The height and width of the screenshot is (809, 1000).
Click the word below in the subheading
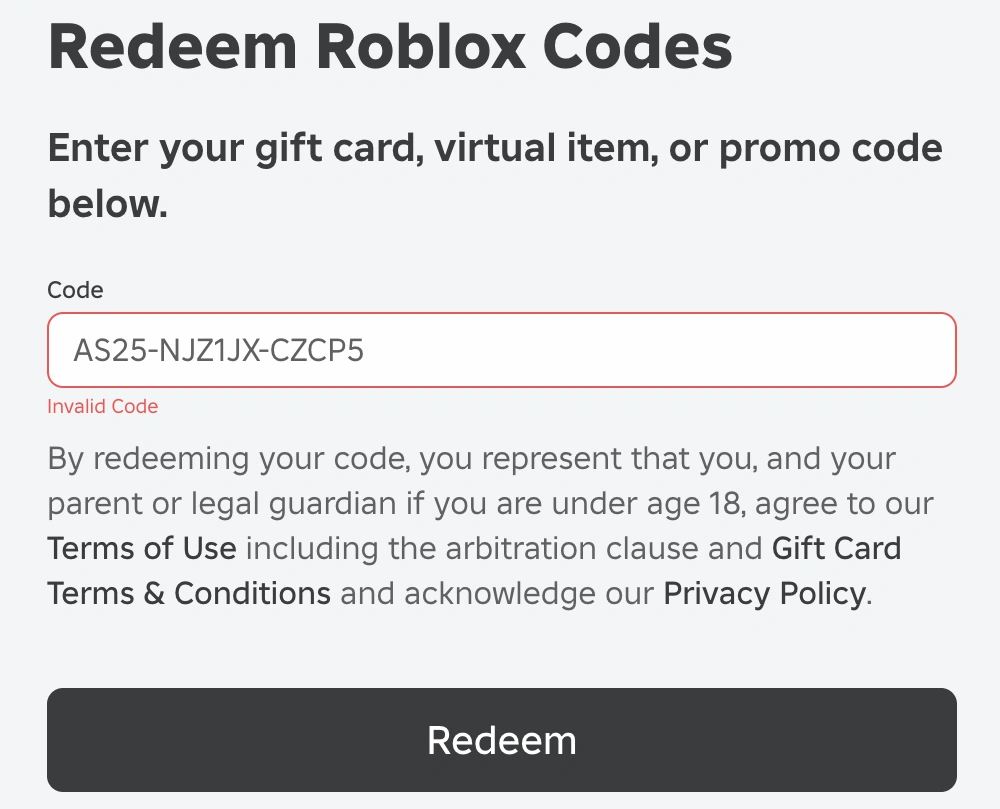coord(106,204)
